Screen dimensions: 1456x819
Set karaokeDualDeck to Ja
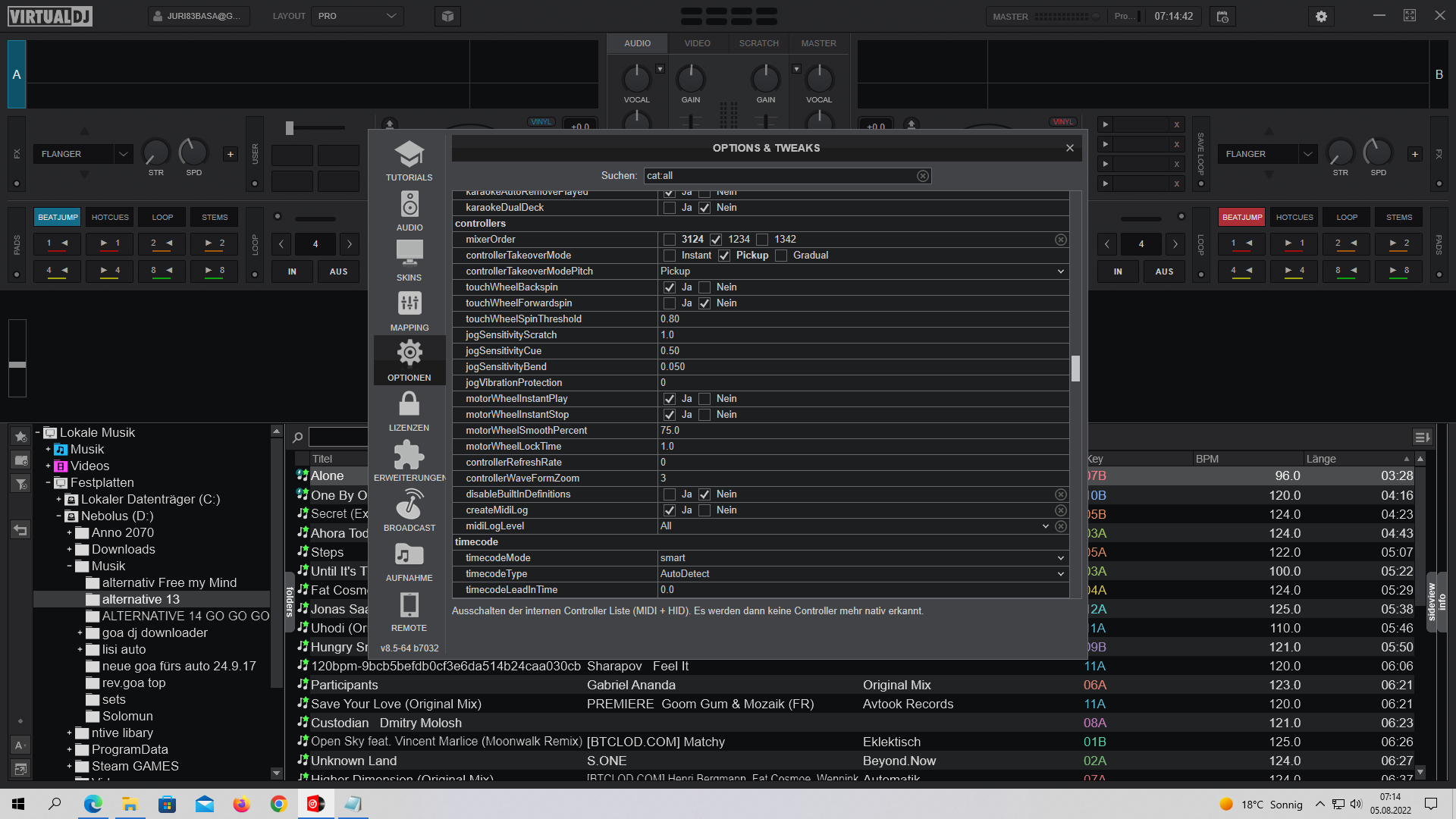point(669,208)
